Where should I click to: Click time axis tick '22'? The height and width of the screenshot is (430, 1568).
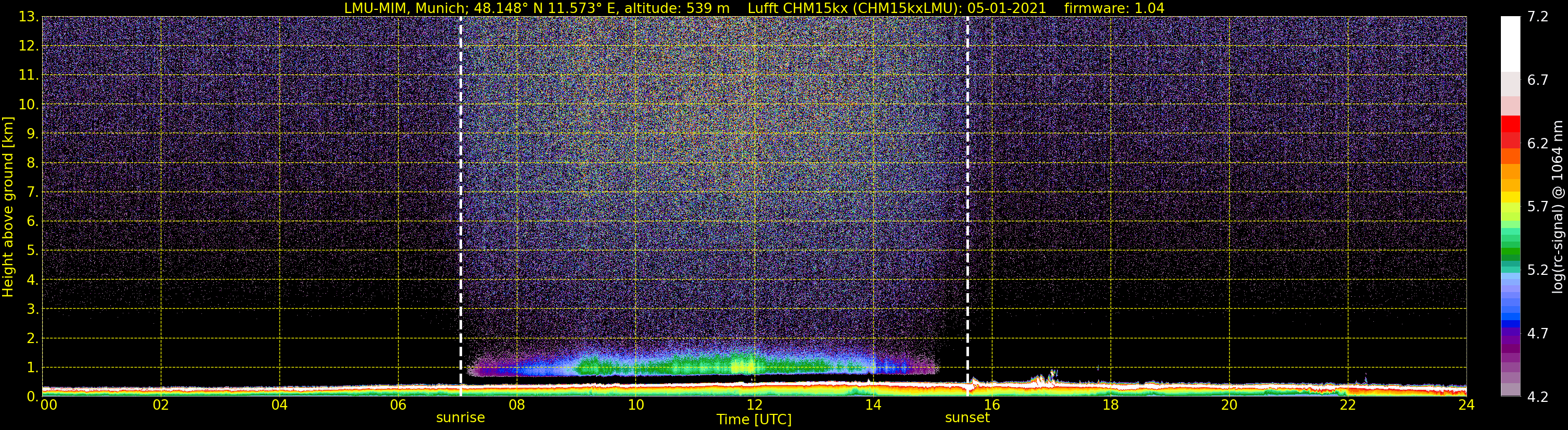pyautogui.click(x=1348, y=405)
